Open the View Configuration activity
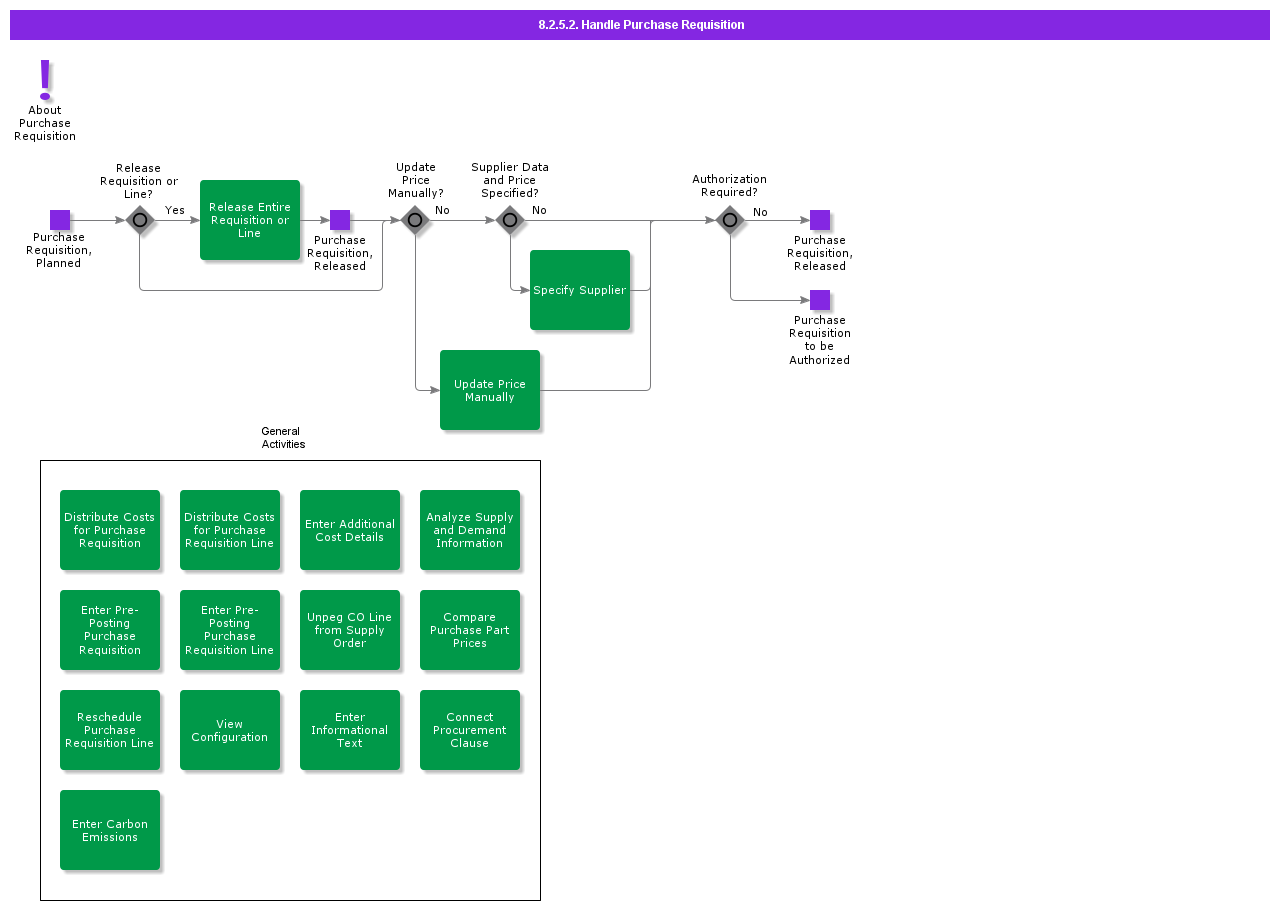This screenshot has width=1280, height=910. pos(230,730)
